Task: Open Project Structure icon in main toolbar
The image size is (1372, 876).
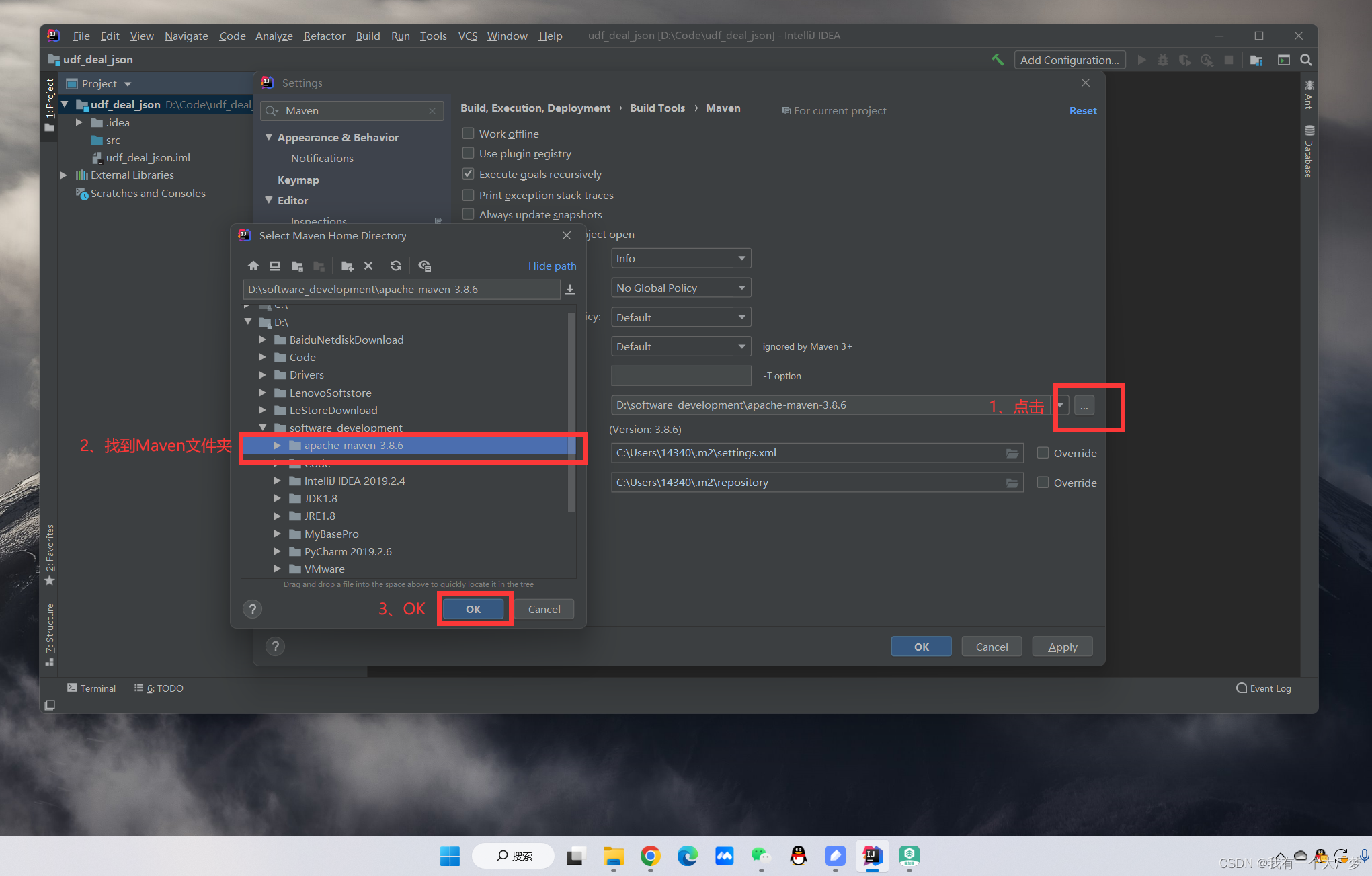Action: point(1256,60)
